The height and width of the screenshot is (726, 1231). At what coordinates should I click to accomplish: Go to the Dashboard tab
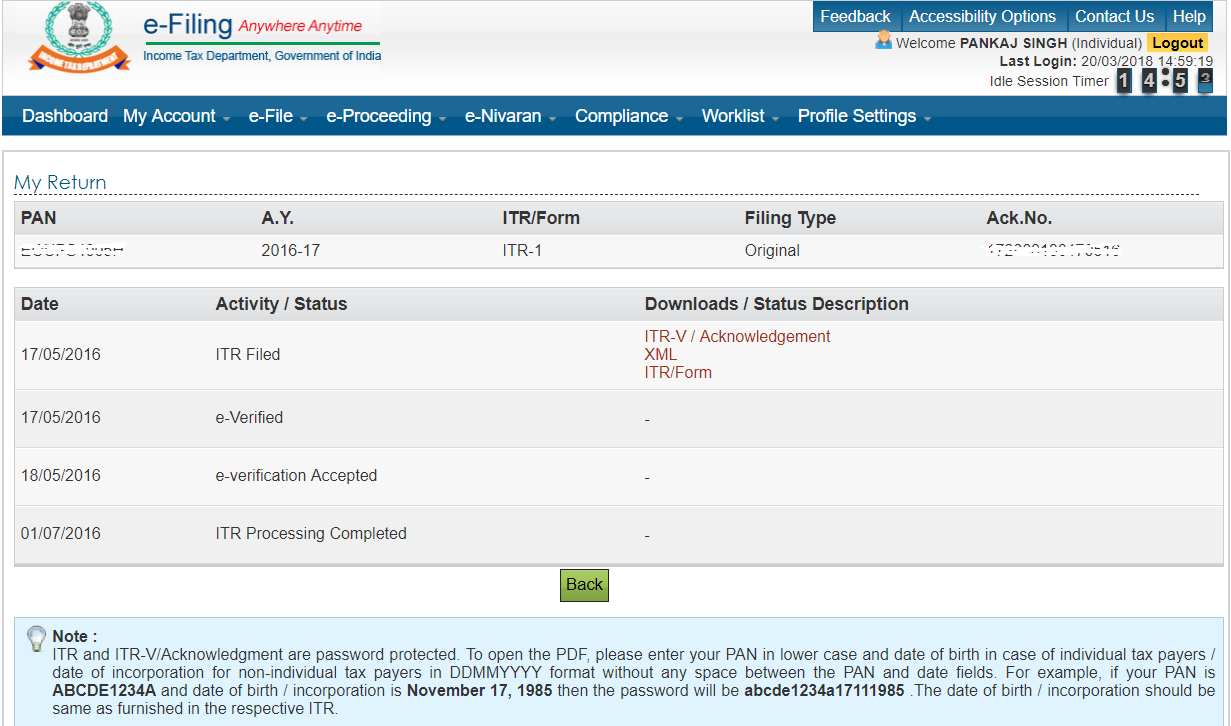(64, 115)
